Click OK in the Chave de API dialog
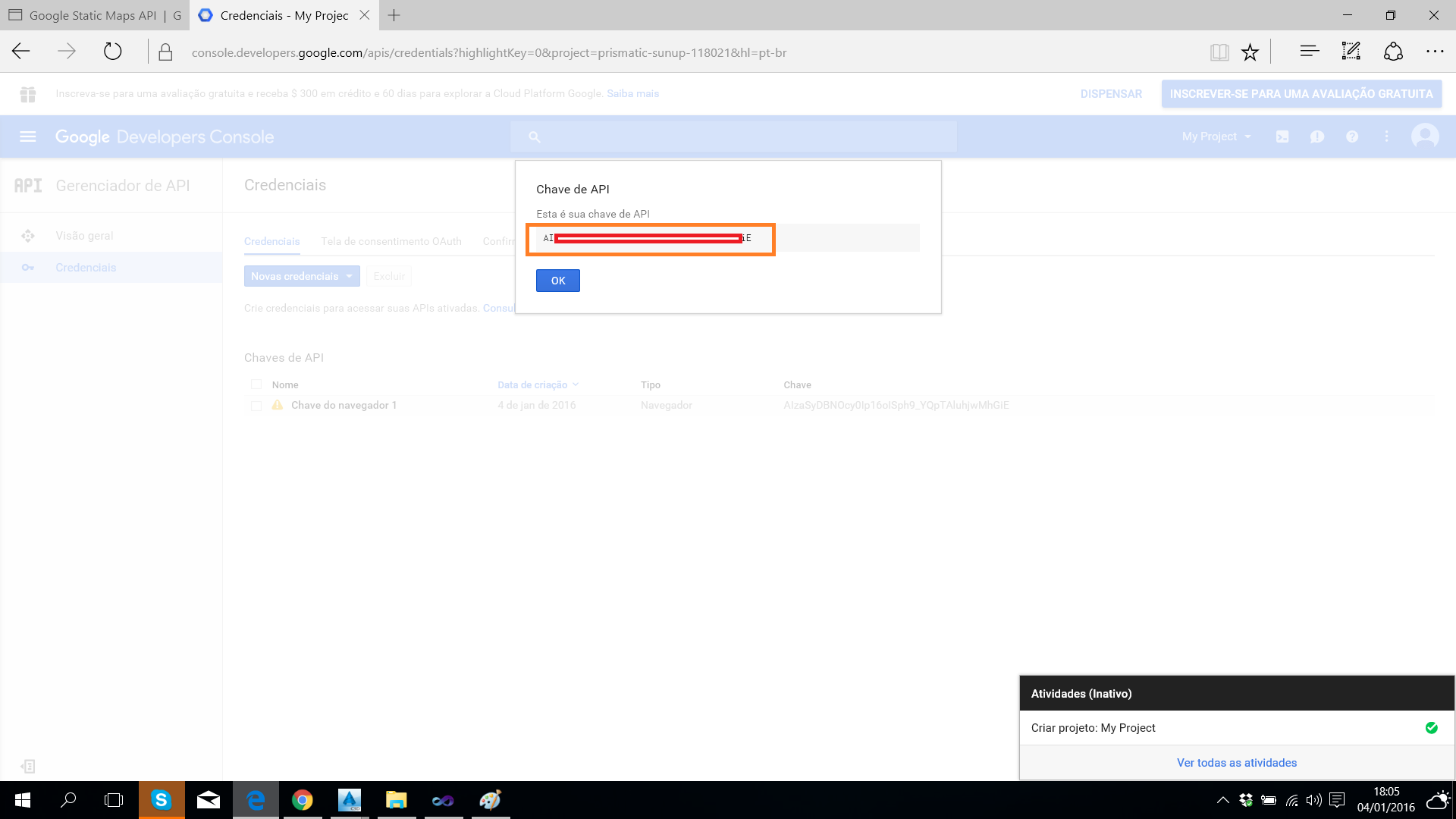The width and height of the screenshot is (1456, 819). (x=558, y=281)
